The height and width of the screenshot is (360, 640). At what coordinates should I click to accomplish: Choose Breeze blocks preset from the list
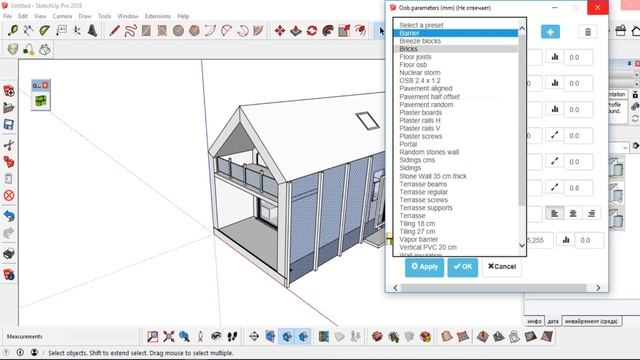click(456, 41)
